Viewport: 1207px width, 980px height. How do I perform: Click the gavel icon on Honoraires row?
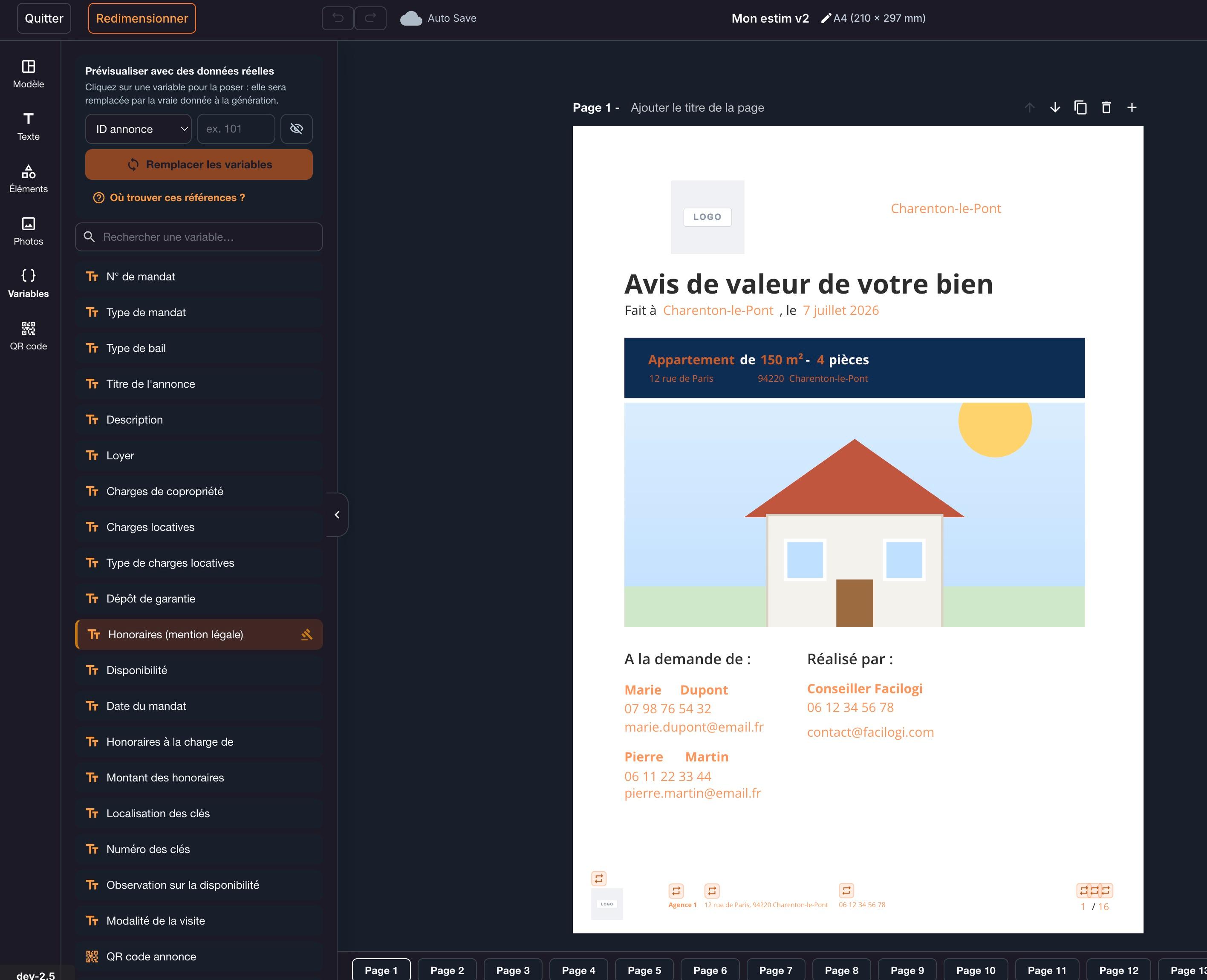pos(306,634)
